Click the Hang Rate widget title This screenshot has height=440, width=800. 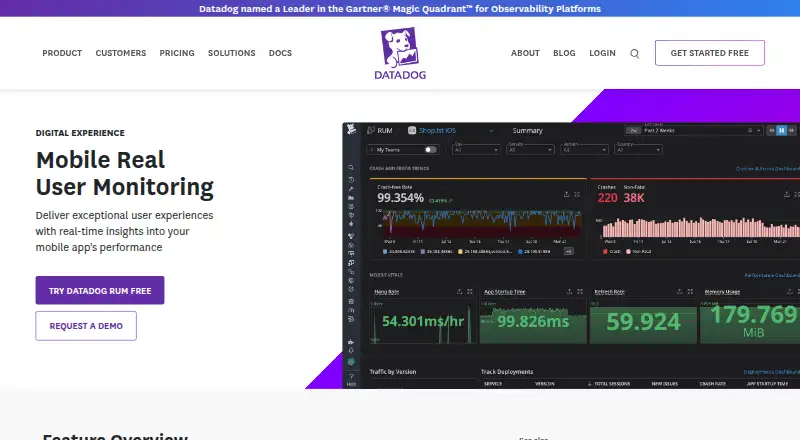[x=387, y=292]
